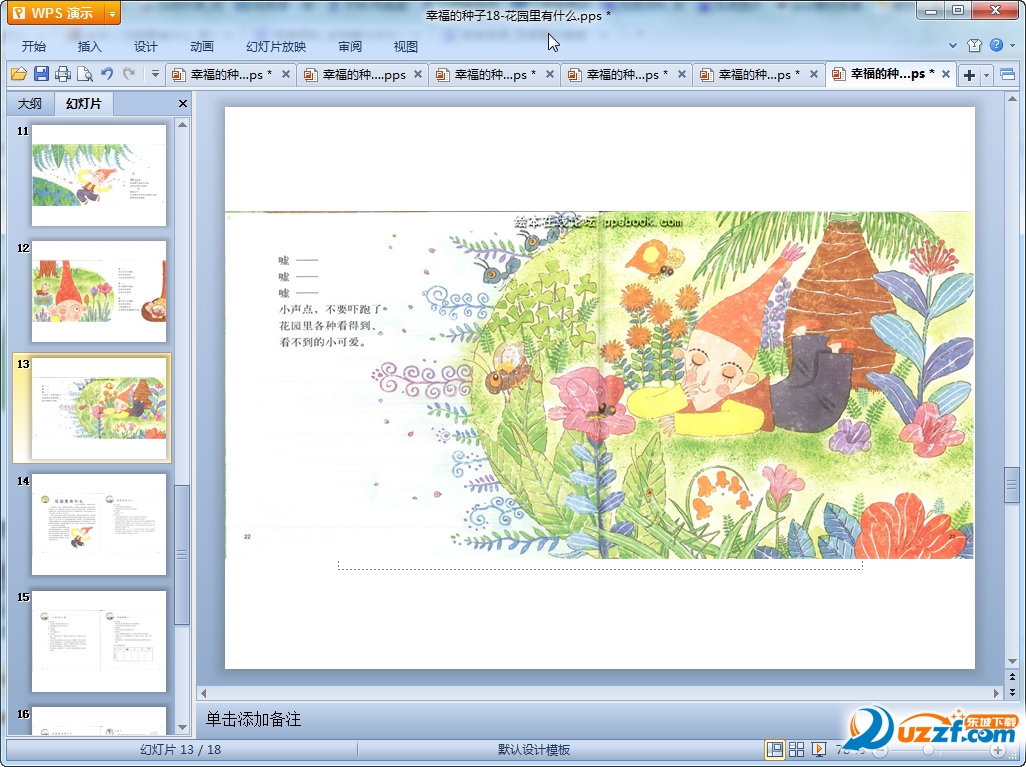Image resolution: width=1026 pixels, height=767 pixels.
Task: Close the second document tab
Action: click(x=417, y=75)
